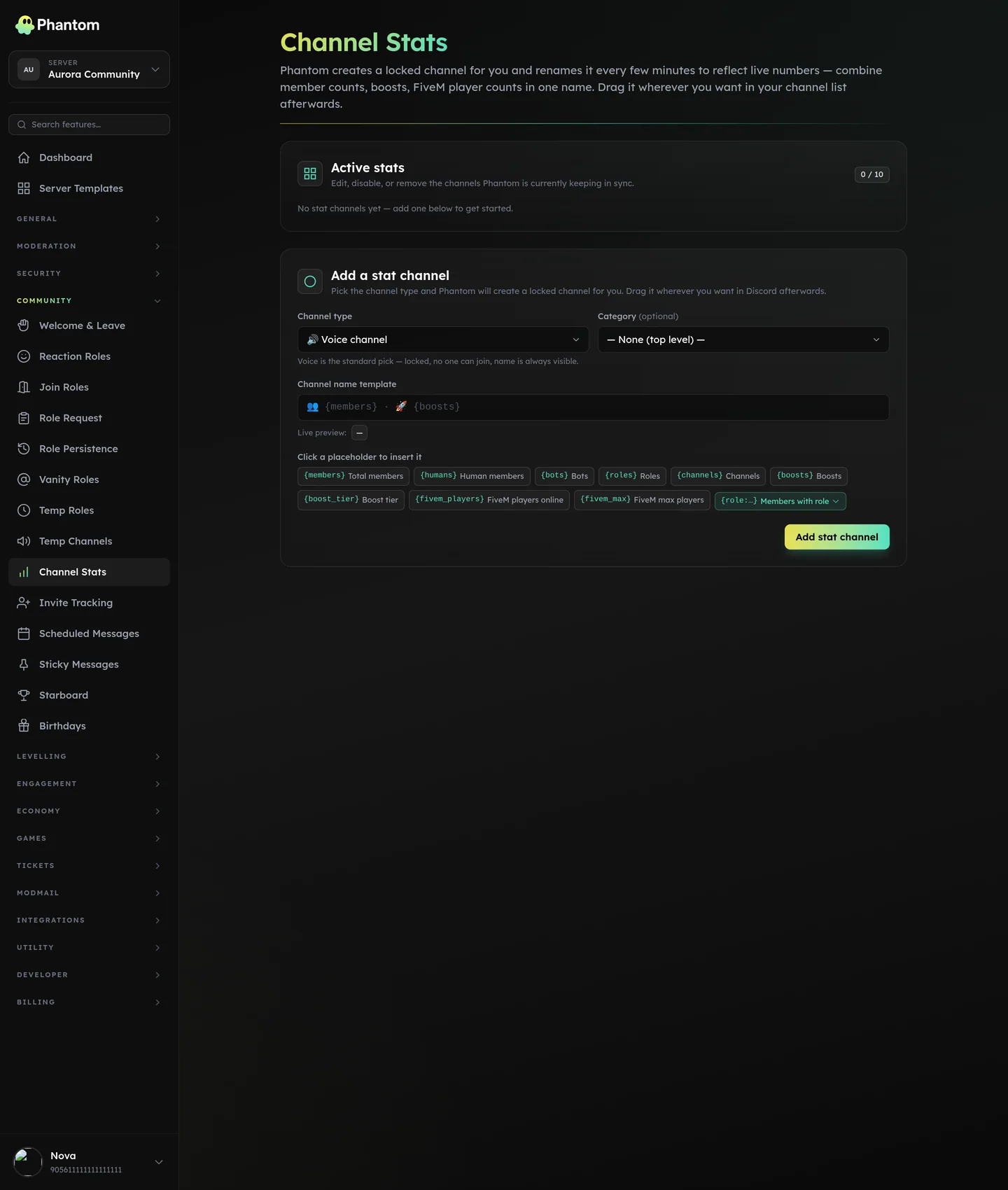Click the Active stats grid icon
This screenshot has height=1190, width=1008.
click(310, 174)
